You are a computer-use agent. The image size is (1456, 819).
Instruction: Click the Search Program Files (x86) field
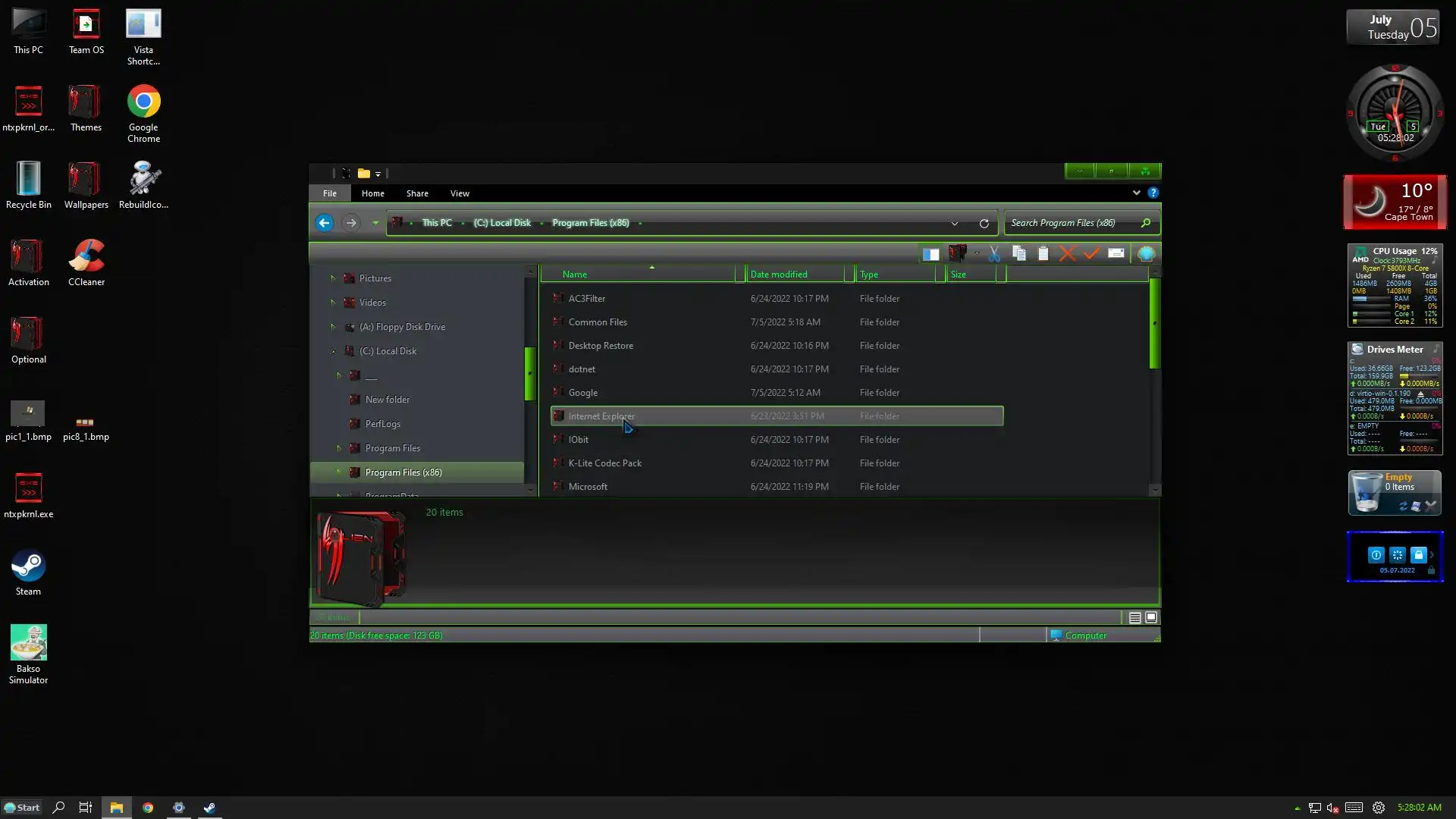[1069, 223]
